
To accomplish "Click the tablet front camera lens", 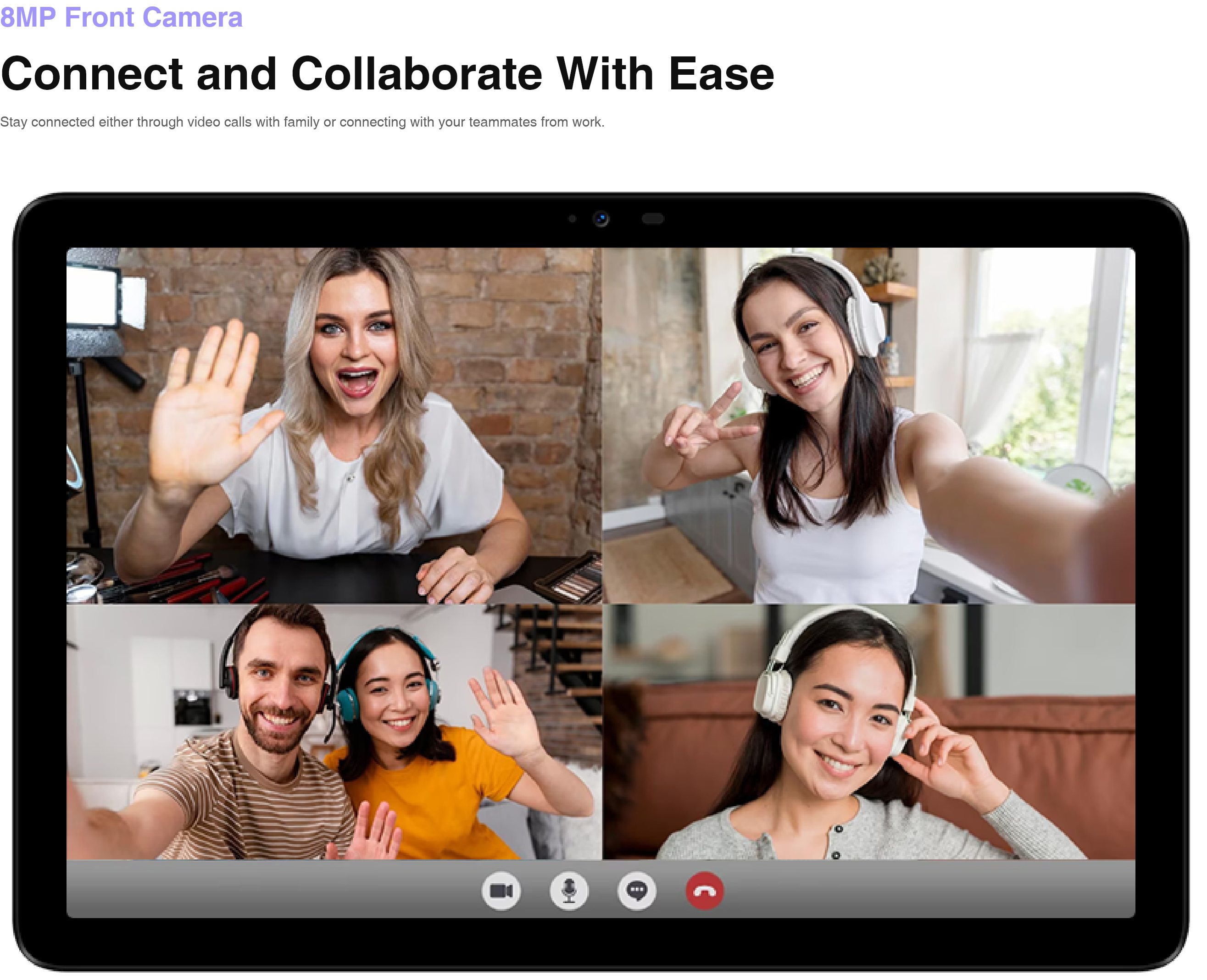I will pos(601,218).
